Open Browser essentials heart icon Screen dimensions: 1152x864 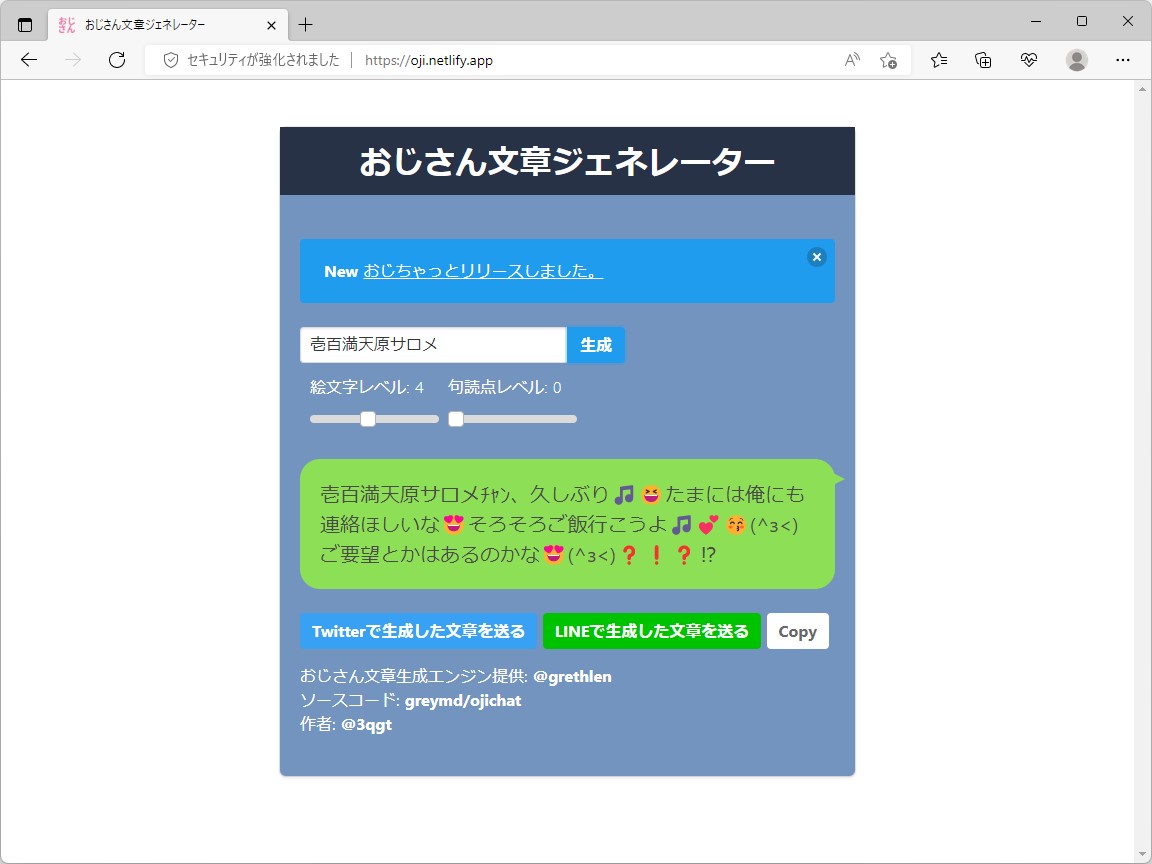1029,60
